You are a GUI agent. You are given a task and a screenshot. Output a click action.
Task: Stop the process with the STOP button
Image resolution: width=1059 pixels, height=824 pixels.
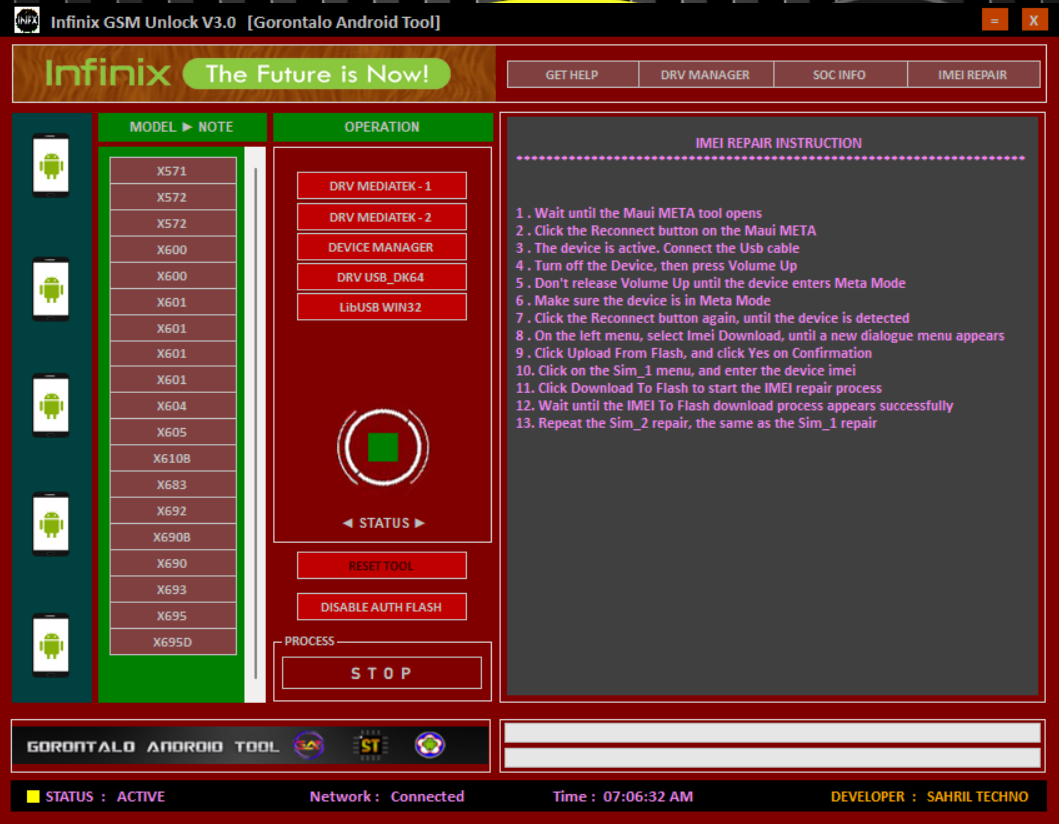pyautogui.click(x=382, y=673)
